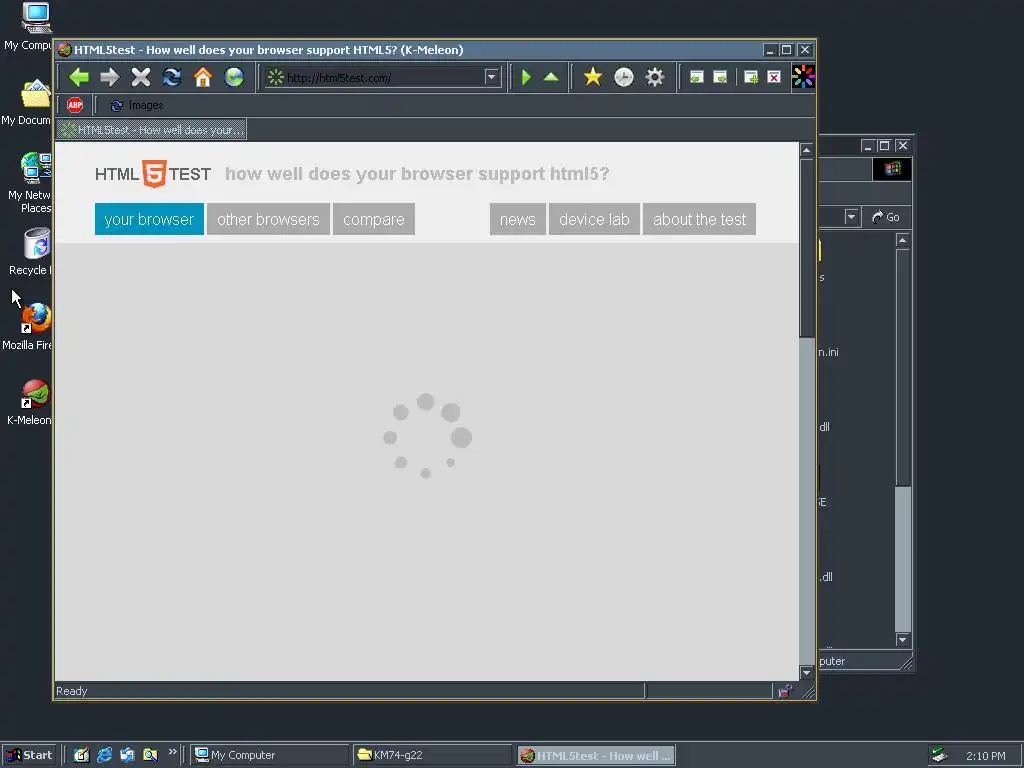Click the HTML5 shield logo
Screen dimensions: 1024x768
coord(154,174)
